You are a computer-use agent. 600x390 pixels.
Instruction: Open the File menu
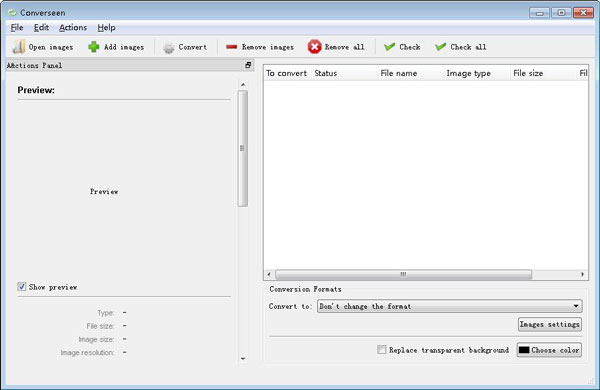pyautogui.click(x=17, y=28)
